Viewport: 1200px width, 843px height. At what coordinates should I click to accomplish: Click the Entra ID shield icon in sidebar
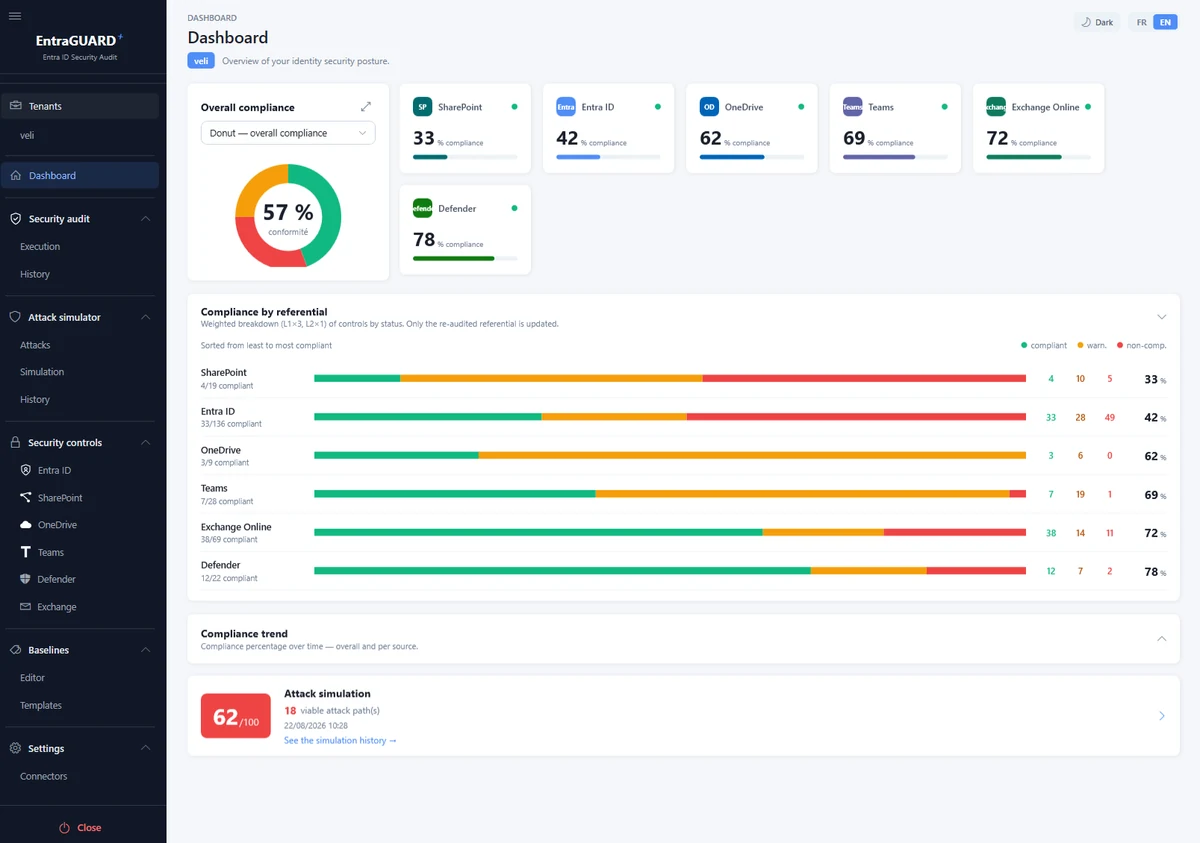point(26,470)
